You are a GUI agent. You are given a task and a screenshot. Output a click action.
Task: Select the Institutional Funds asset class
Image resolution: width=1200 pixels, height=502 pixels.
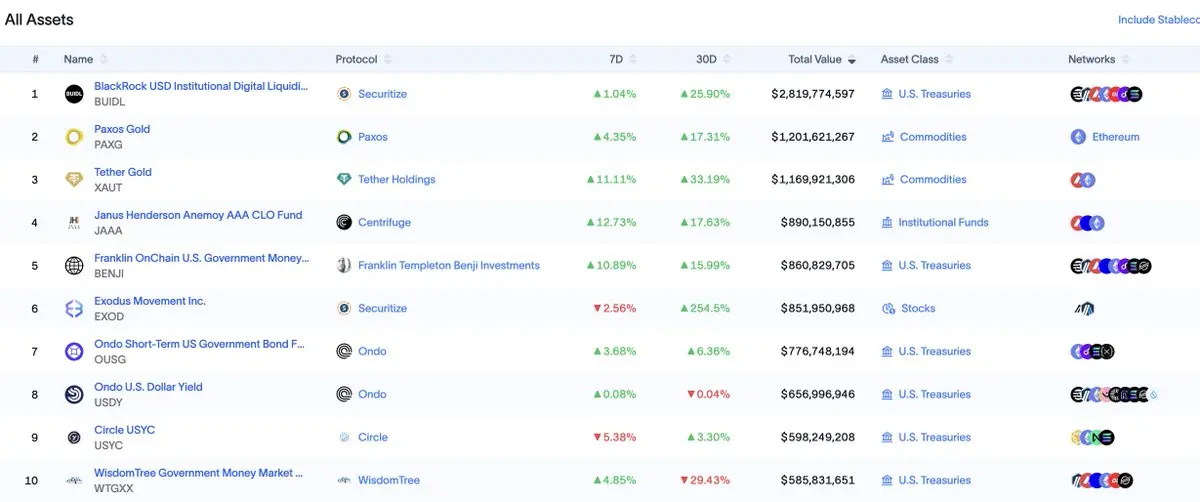click(x=943, y=223)
